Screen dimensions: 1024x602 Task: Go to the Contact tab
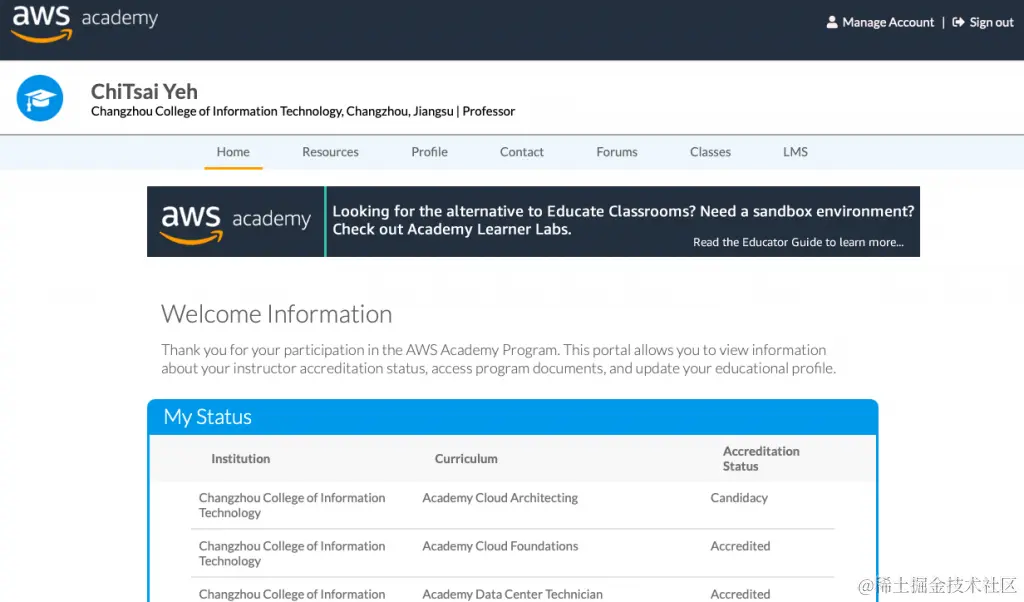click(x=521, y=152)
